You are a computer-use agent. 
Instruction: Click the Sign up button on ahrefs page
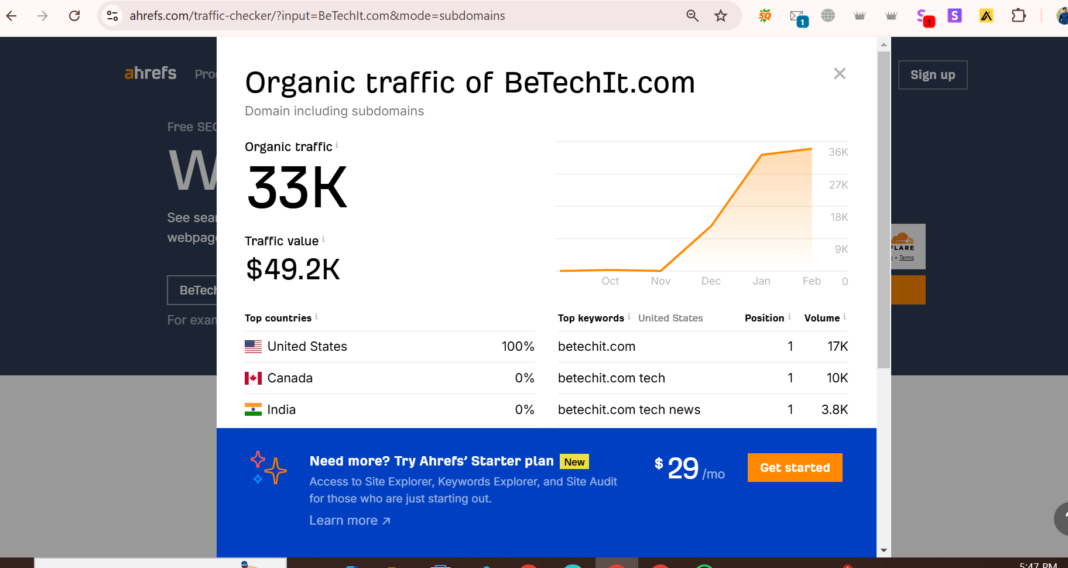(932, 75)
